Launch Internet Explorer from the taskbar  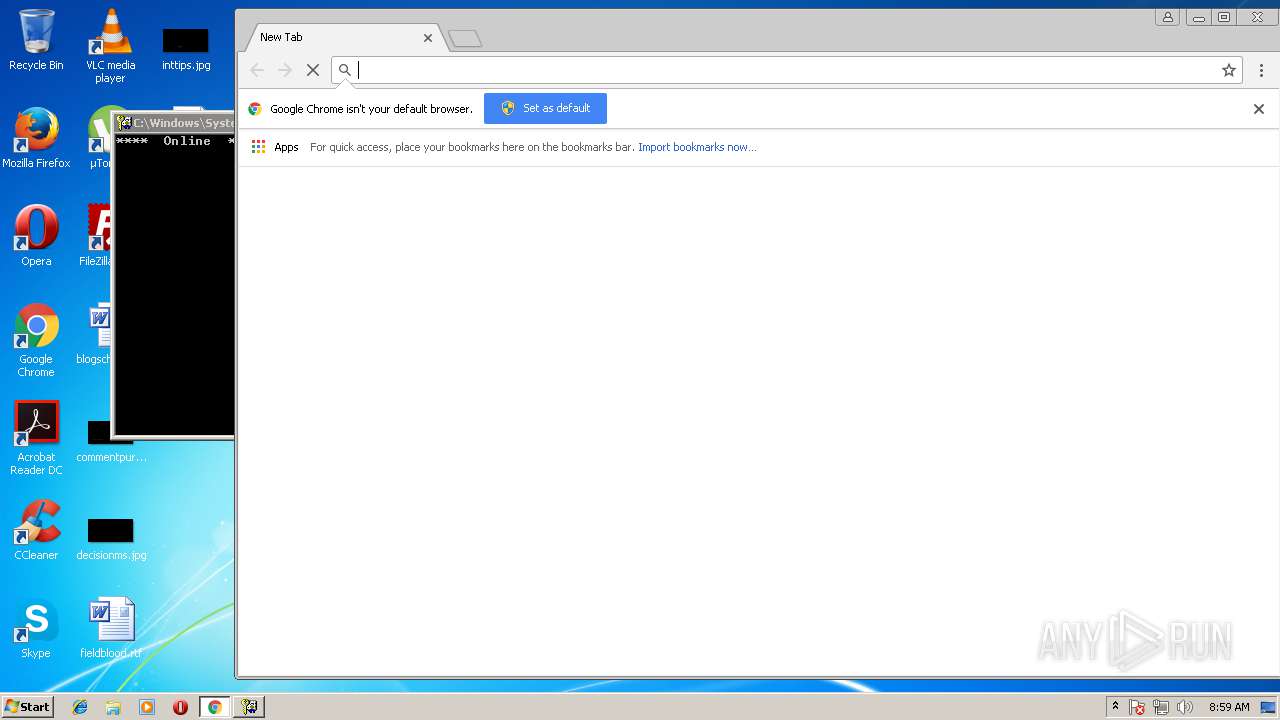point(80,707)
